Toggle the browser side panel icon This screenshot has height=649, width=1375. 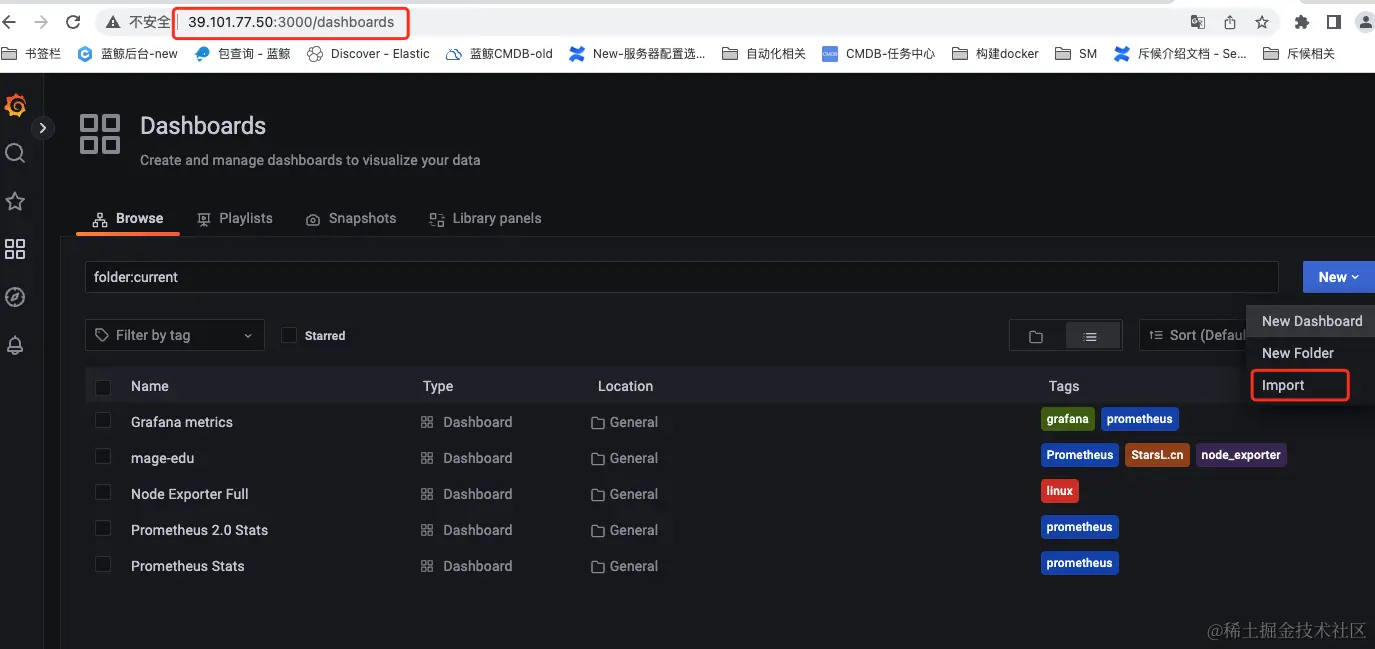click(1333, 22)
